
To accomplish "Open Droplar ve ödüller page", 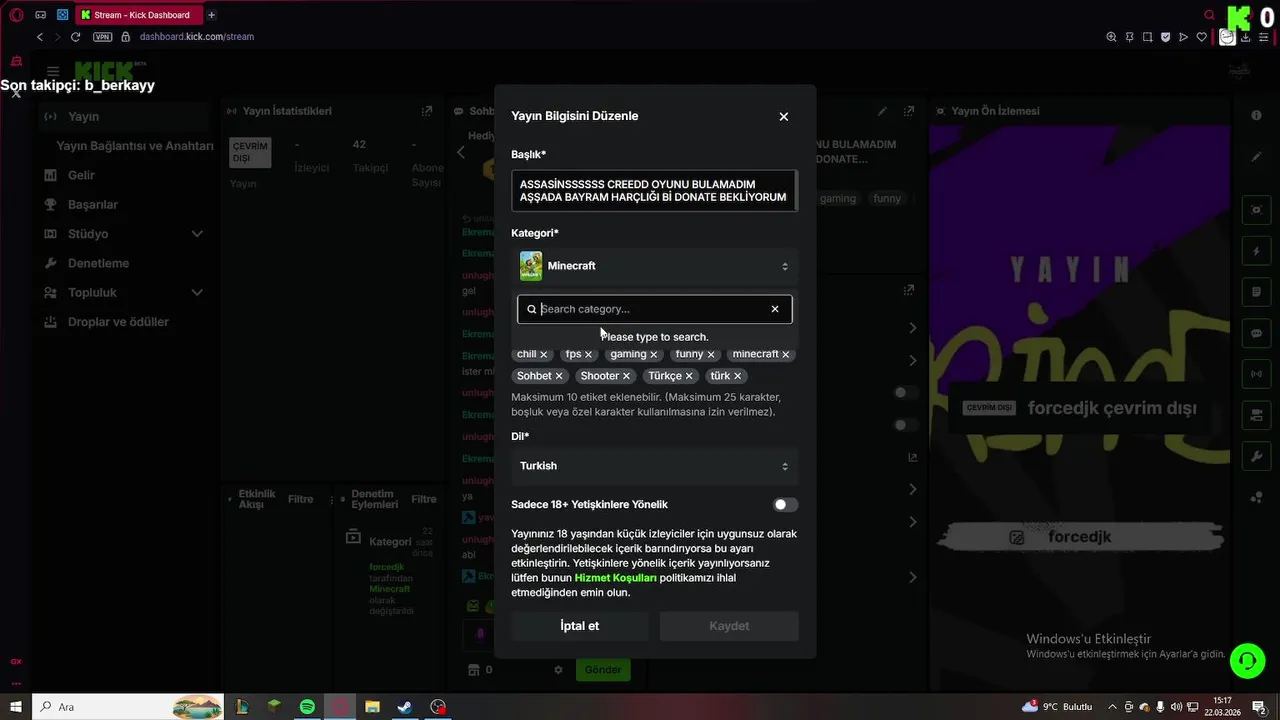I will coord(118,322).
